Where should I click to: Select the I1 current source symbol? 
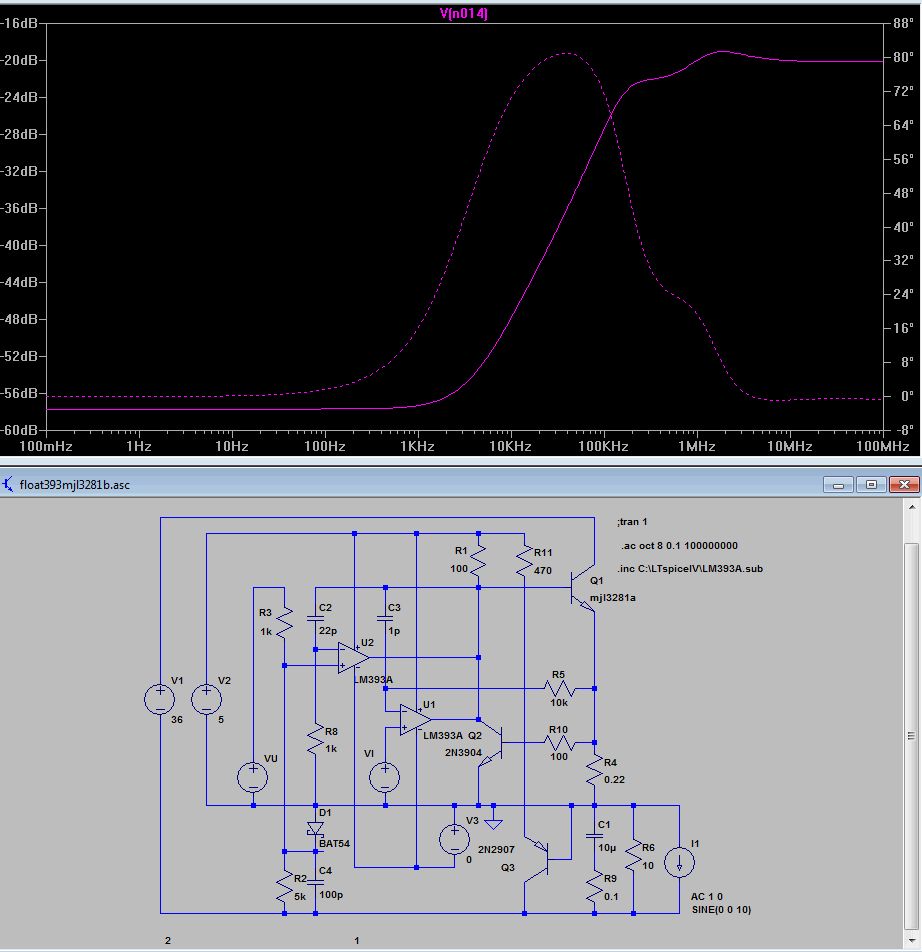(680, 862)
